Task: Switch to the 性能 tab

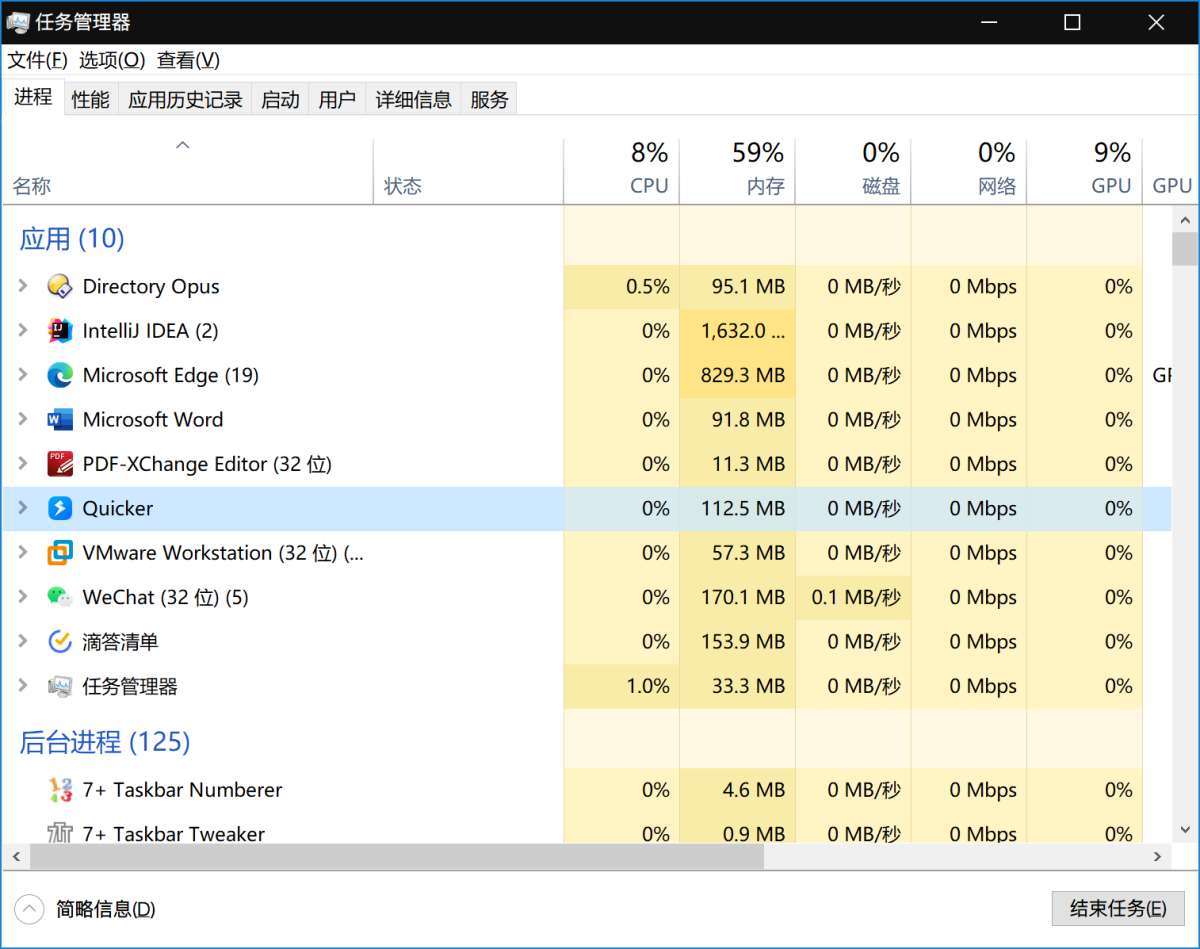Action: (x=91, y=99)
